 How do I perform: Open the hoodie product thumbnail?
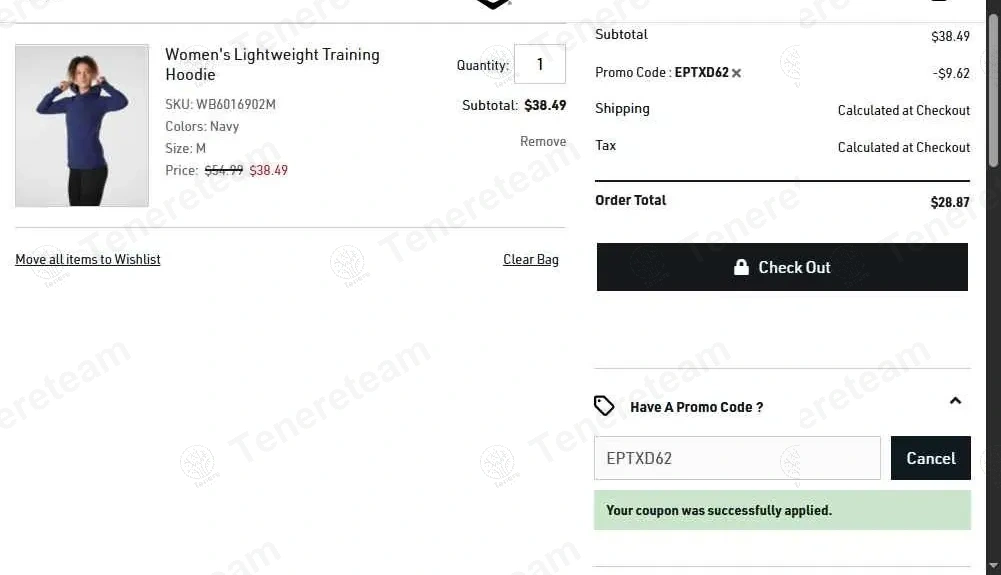[x=82, y=126]
